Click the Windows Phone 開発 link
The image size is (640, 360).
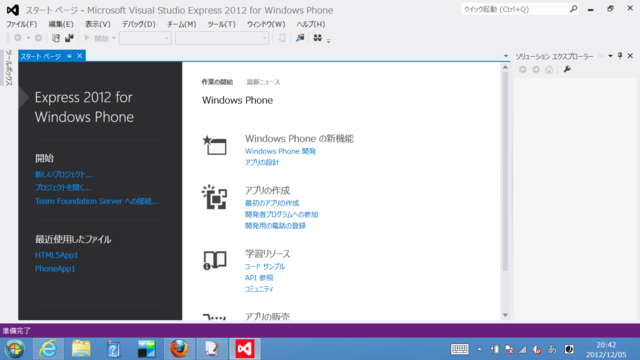click(x=280, y=151)
